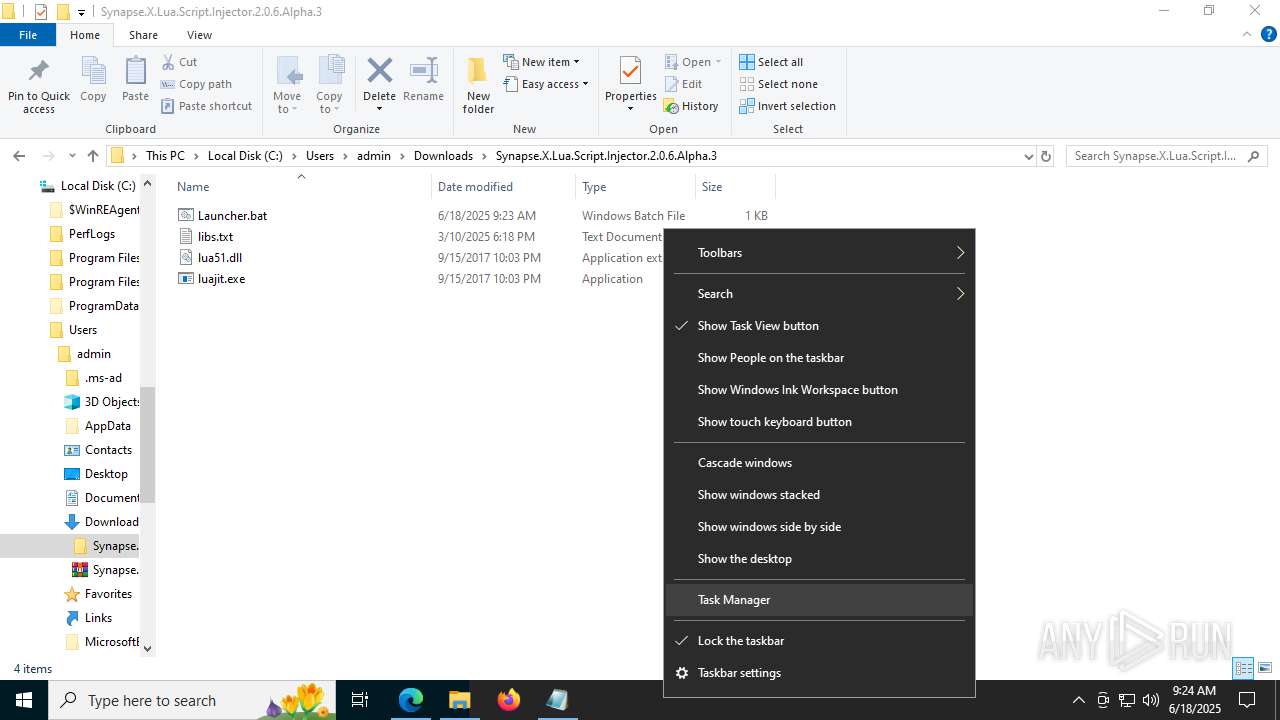Screen dimensions: 1280x720
Task: Open the recent locations chevron
Action: coord(72,156)
